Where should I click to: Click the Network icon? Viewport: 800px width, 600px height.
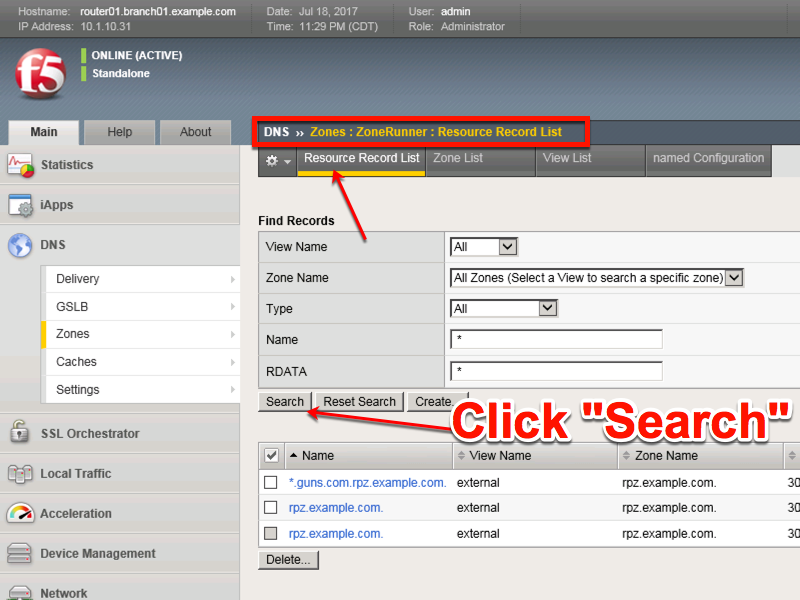(20, 592)
